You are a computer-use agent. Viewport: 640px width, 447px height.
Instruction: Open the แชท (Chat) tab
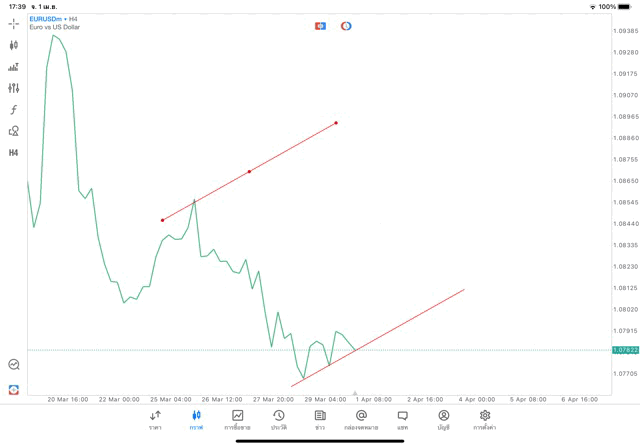coord(402,420)
